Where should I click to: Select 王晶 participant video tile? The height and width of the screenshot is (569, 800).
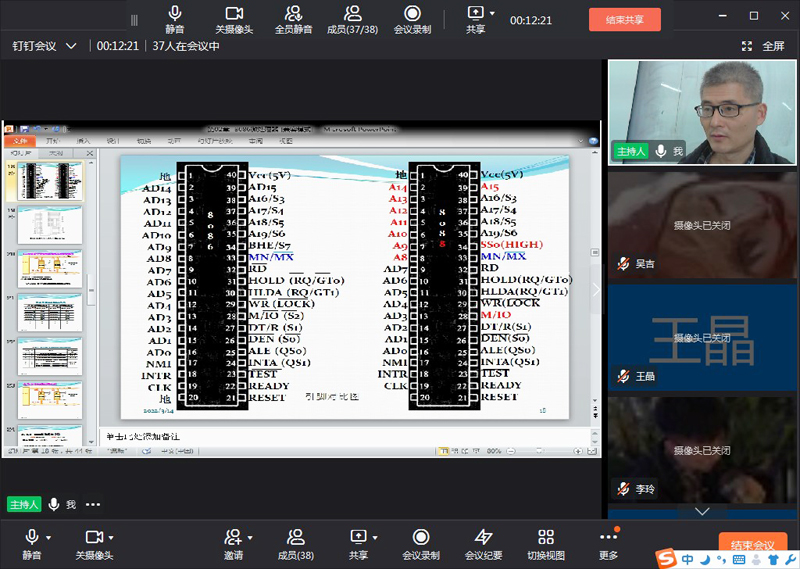tap(702, 336)
